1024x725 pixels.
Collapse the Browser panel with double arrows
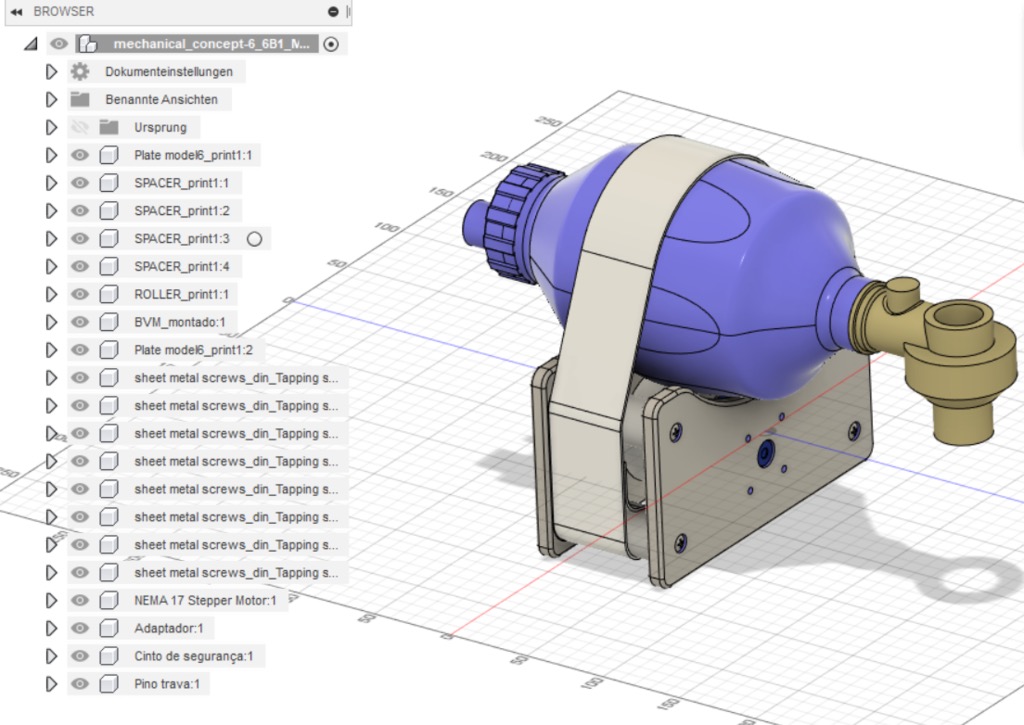click(x=16, y=12)
